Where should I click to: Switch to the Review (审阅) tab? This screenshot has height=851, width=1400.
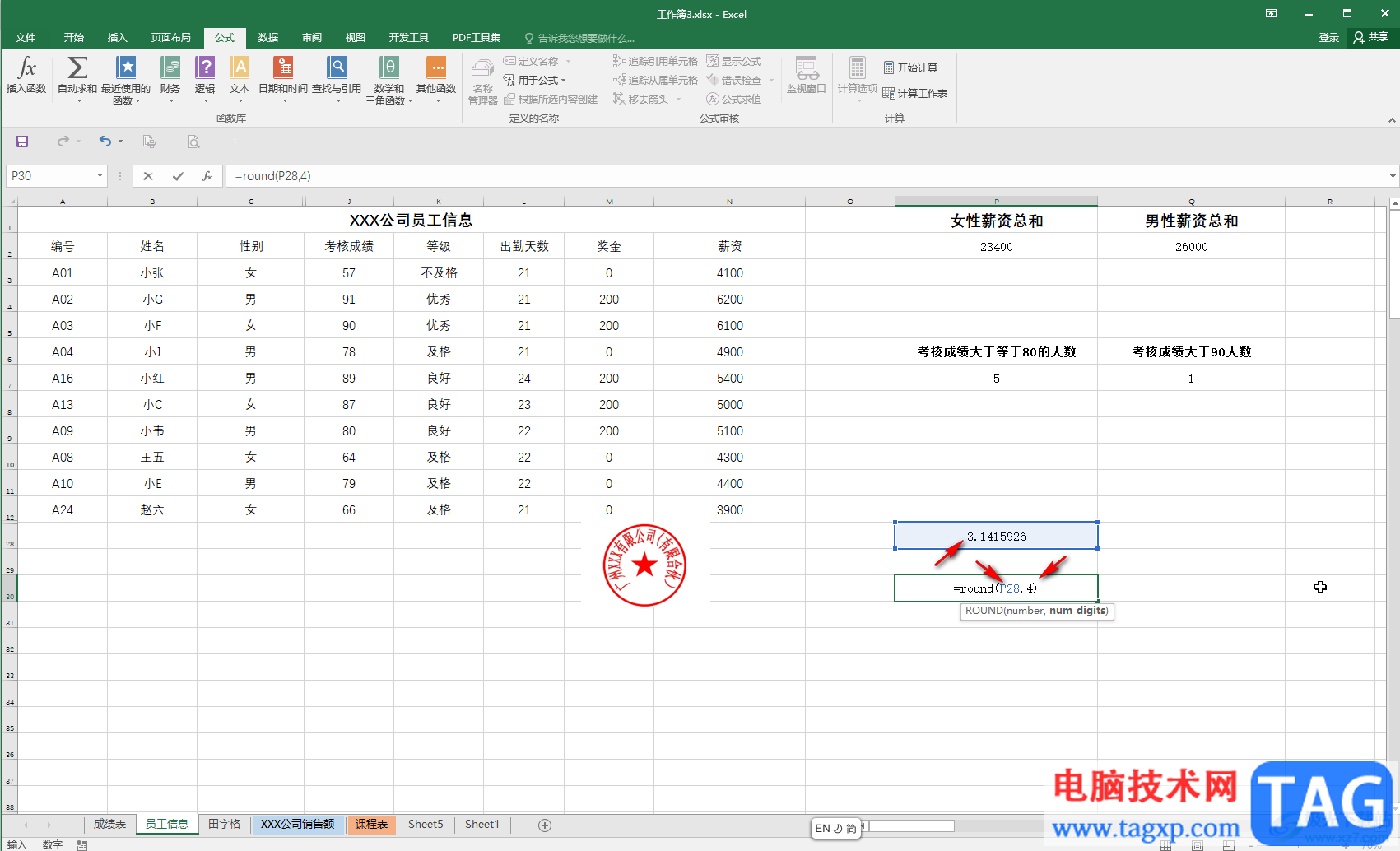point(312,37)
